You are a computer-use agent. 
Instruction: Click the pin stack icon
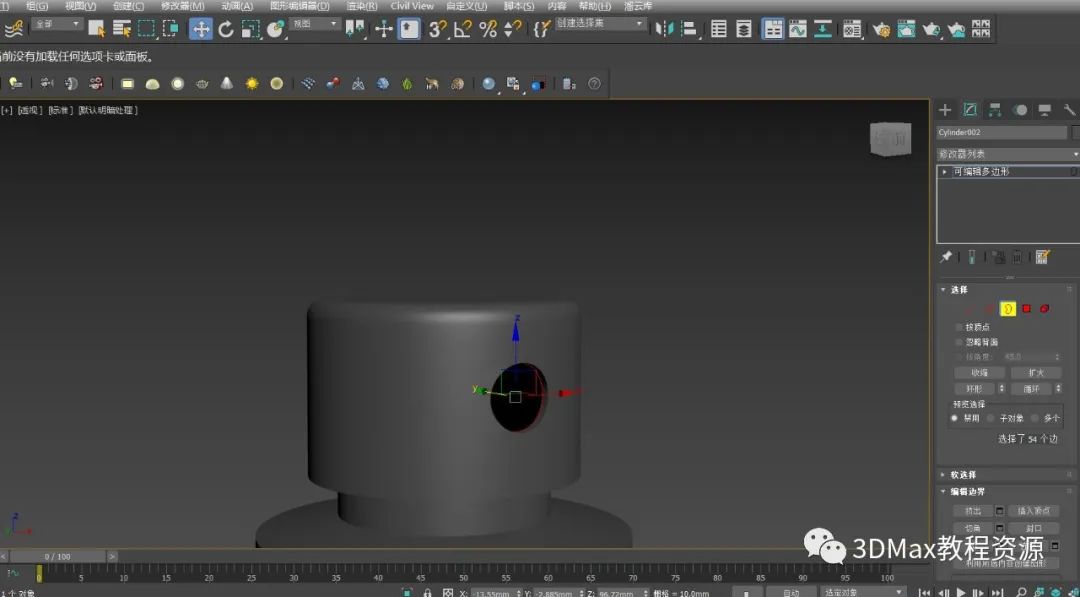[x=946, y=257]
